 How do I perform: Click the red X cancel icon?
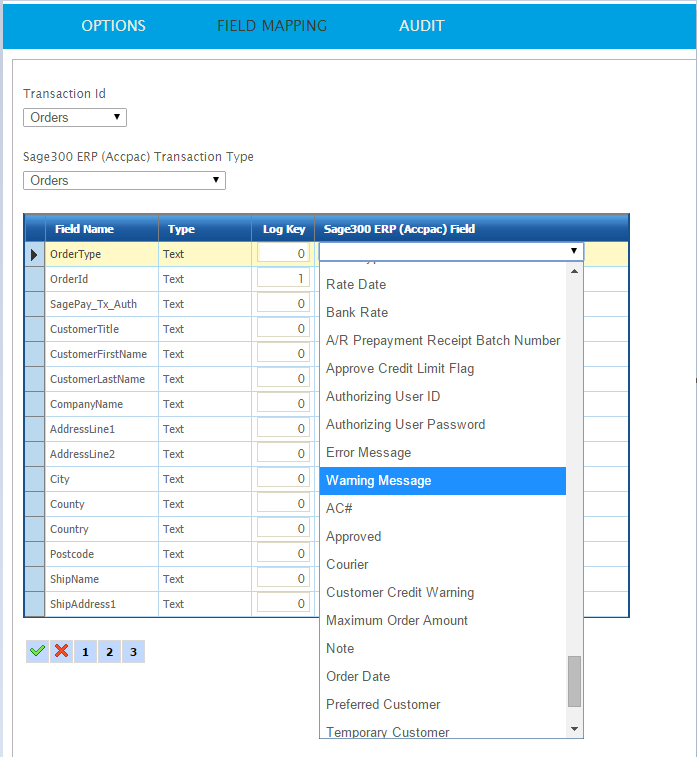click(x=62, y=651)
